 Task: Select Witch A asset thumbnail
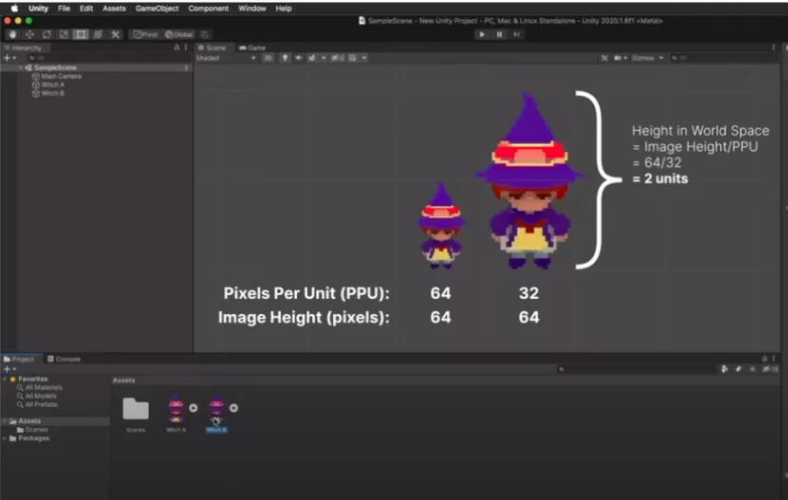[x=176, y=409]
